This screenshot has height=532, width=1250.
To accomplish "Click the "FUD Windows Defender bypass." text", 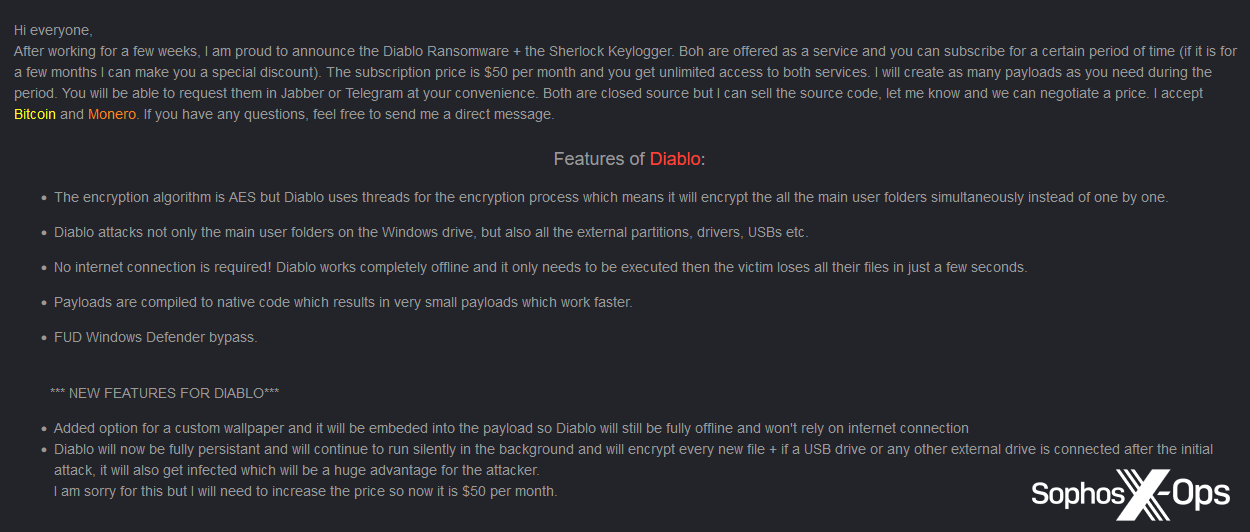I will click(x=155, y=337).
